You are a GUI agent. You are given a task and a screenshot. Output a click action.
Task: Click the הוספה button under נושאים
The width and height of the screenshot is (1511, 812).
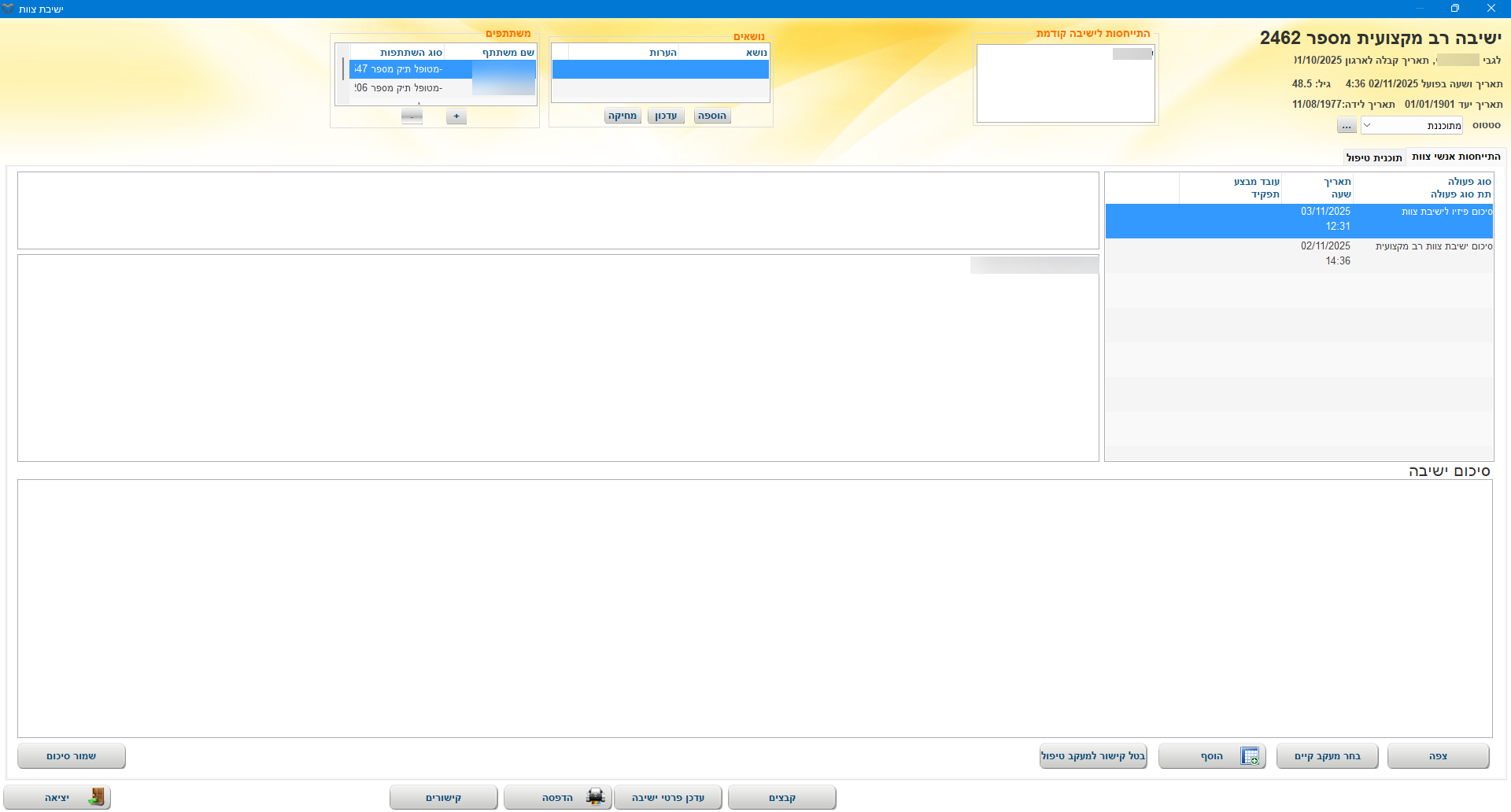click(x=712, y=116)
